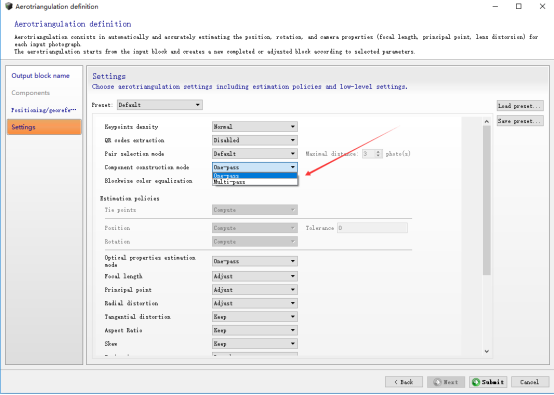The height and width of the screenshot is (395, 554).
Task: Open the Keypoints density dropdown
Action: [x=255, y=126]
